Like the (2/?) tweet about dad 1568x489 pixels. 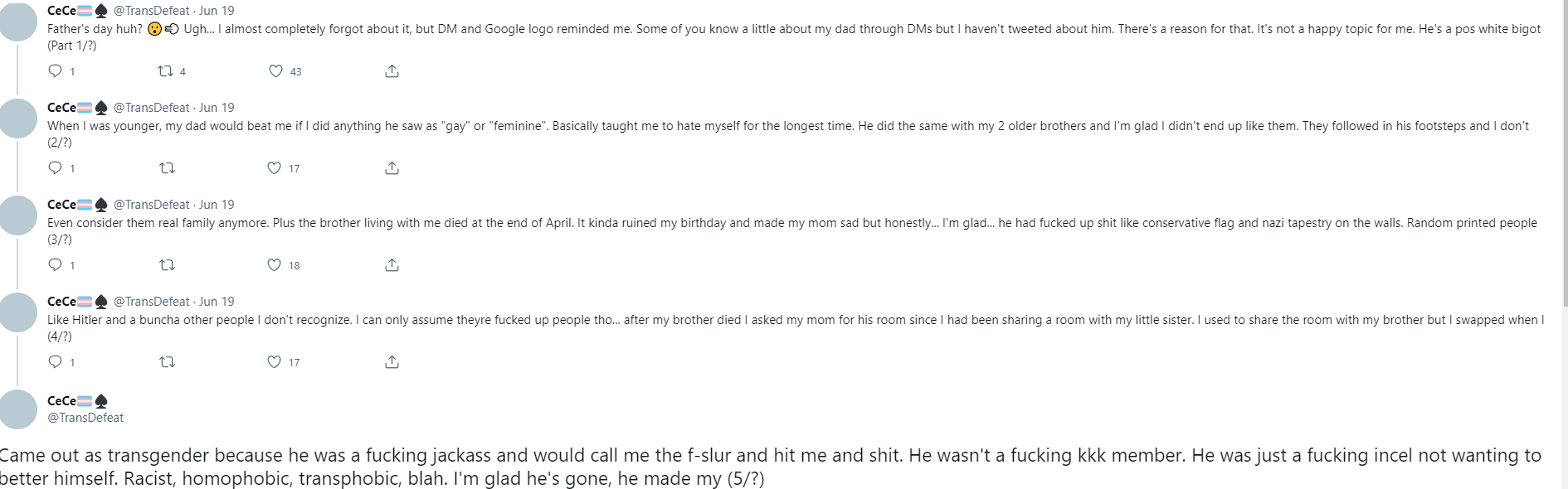(274, 168)
